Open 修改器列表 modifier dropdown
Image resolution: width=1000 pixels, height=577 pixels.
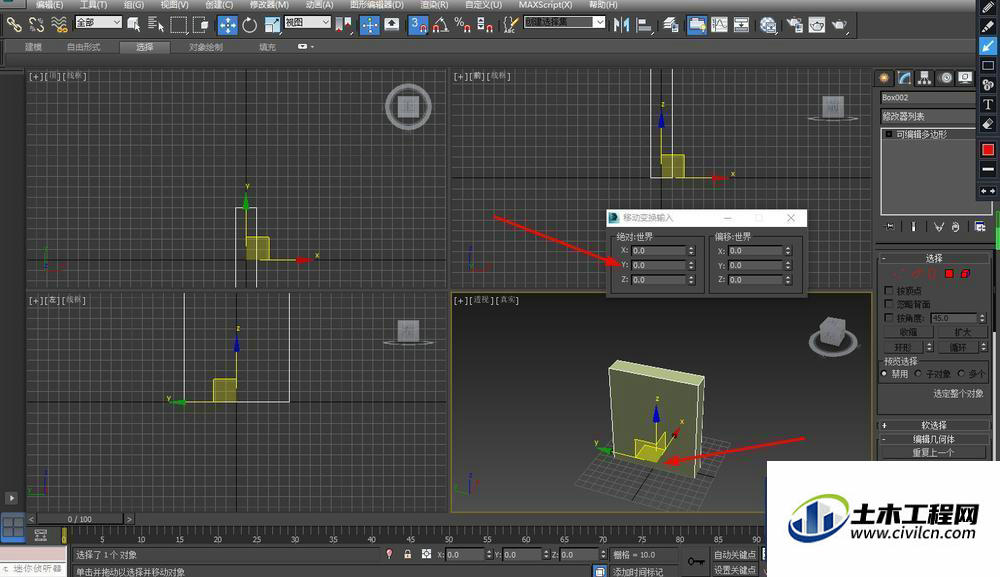929,116
